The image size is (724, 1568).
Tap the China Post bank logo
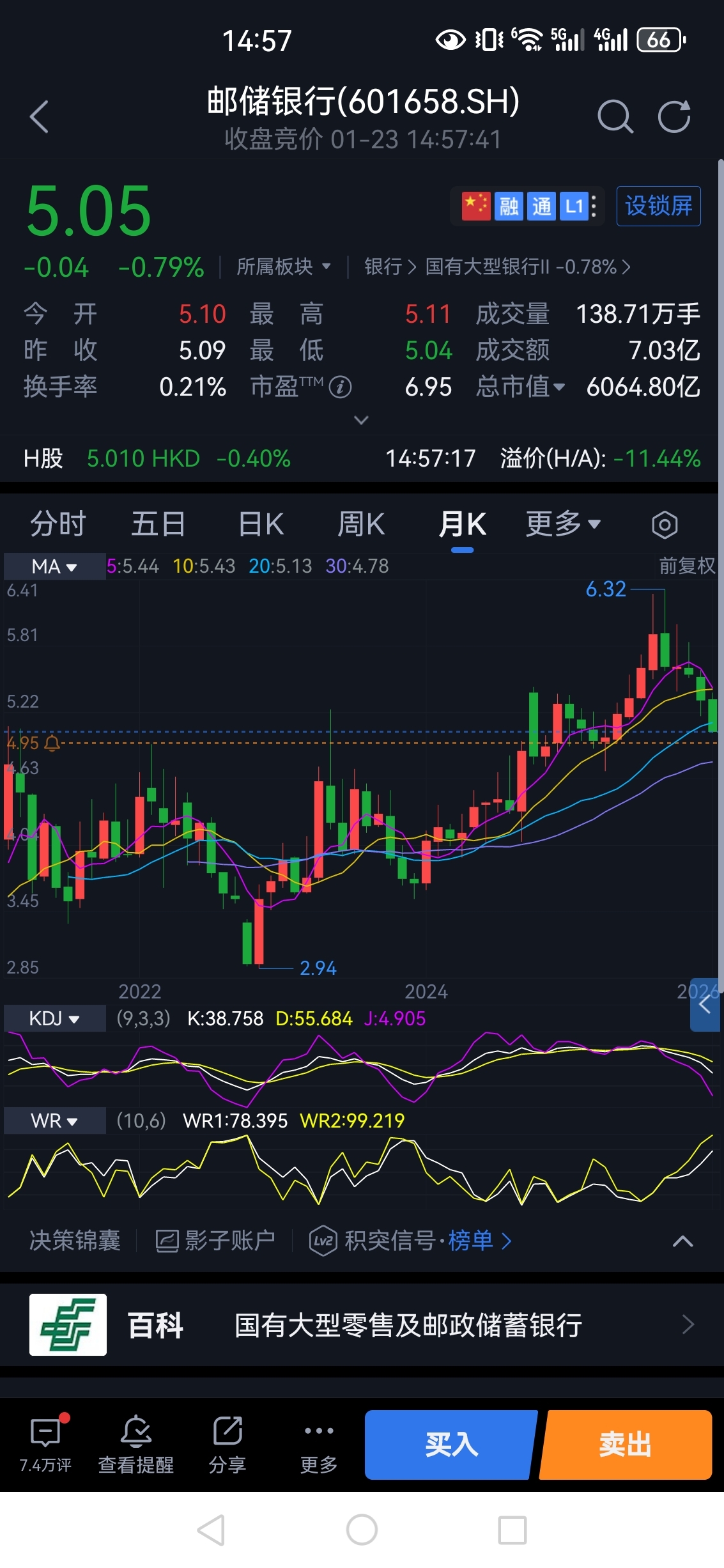(68, 1324)
